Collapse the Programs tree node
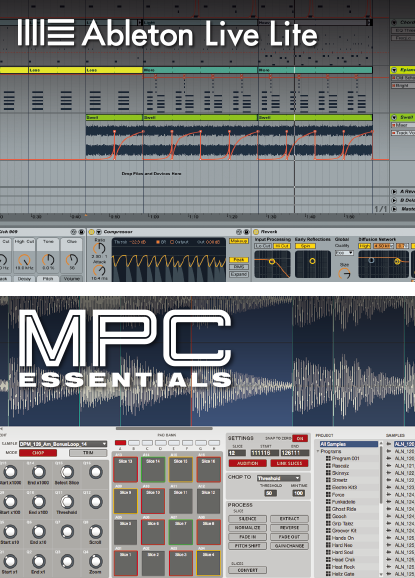Viewport: 415px width, 578px height. point(318,451)
